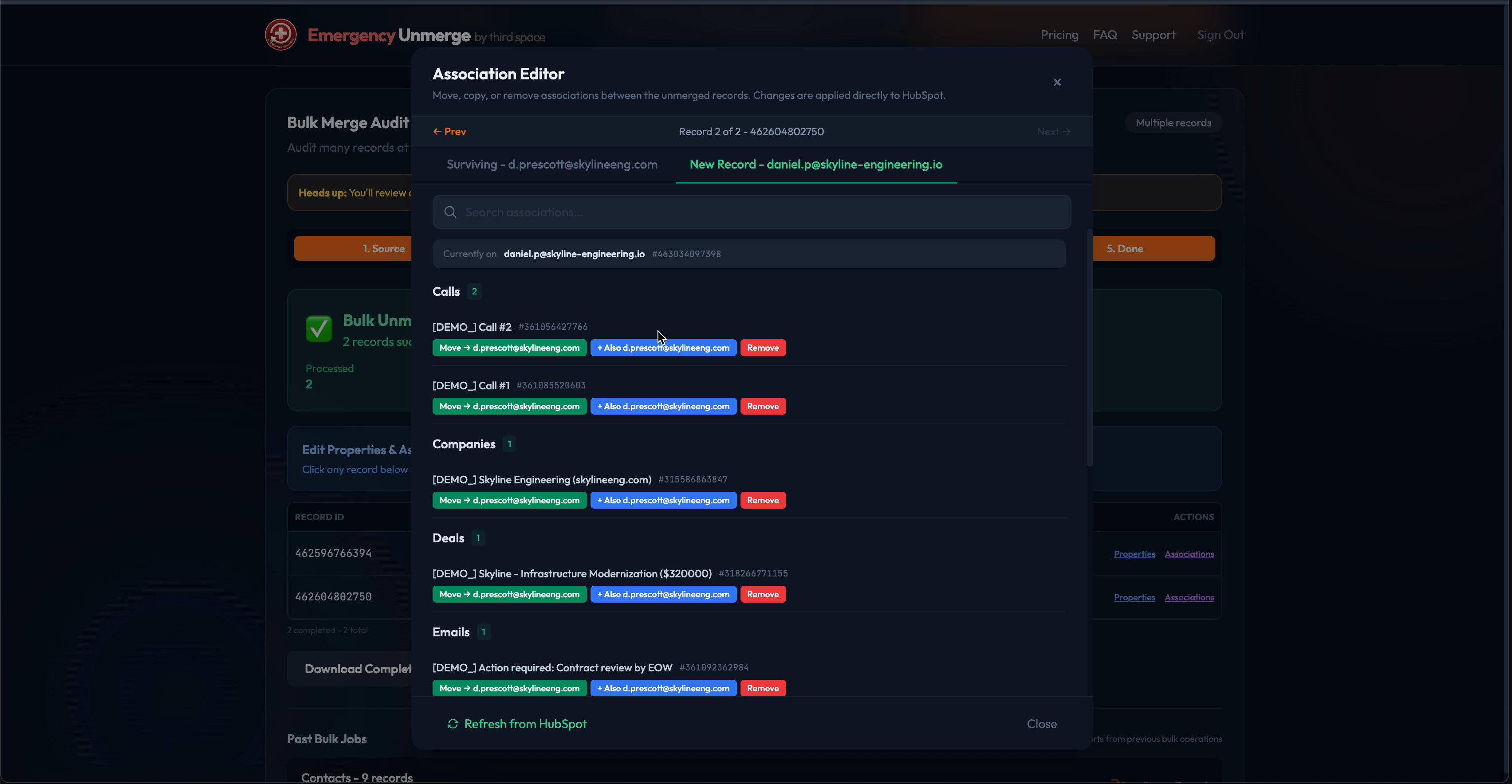The height and width of the screenshot is (784, 1512).
Task: Click Refresh from HubSpot
Action: [517, 724]
